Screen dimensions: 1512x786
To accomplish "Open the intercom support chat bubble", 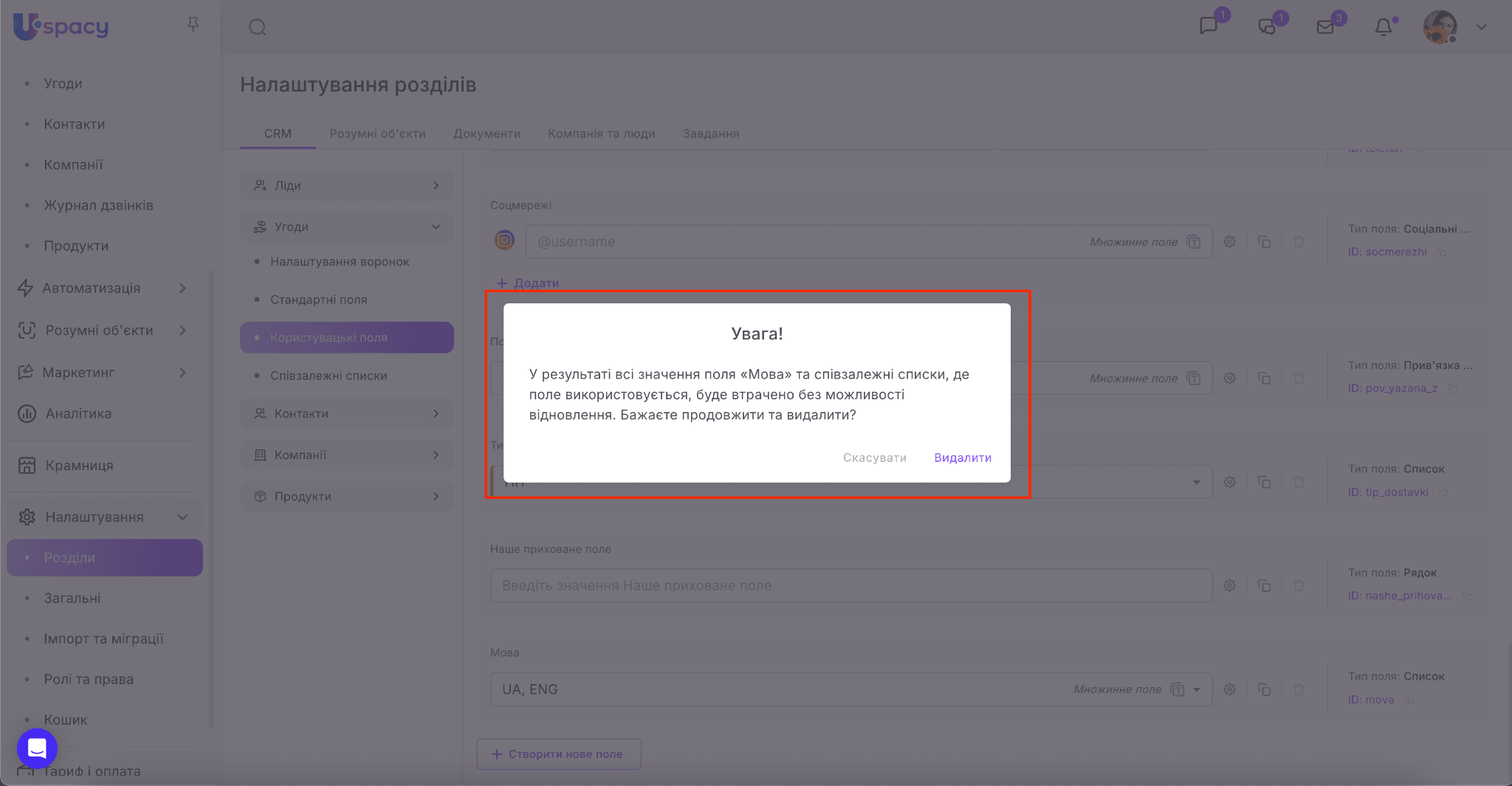I will [37, 748].
